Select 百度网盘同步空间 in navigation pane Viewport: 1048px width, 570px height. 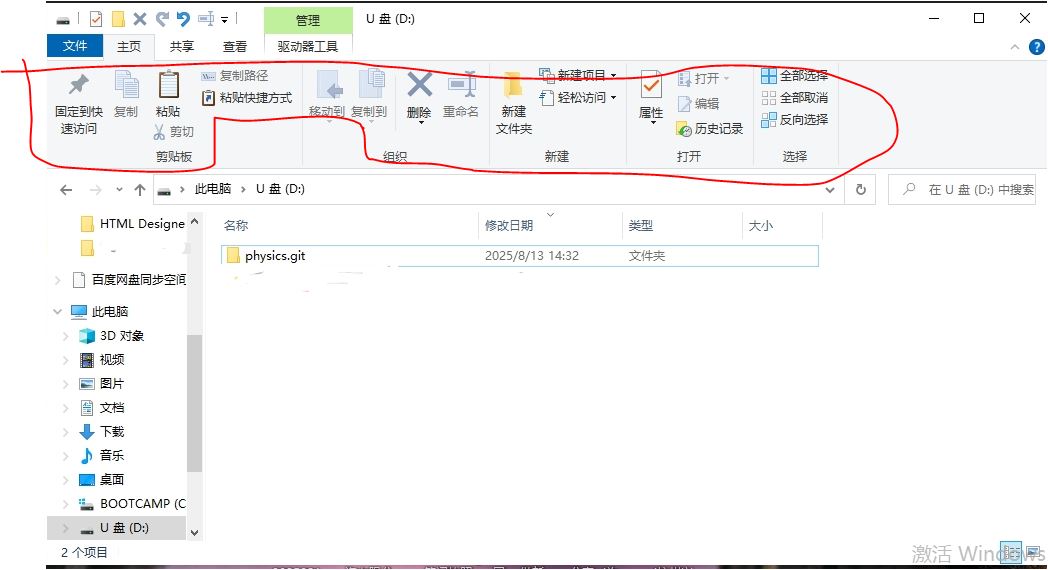[x=129, y=279]
